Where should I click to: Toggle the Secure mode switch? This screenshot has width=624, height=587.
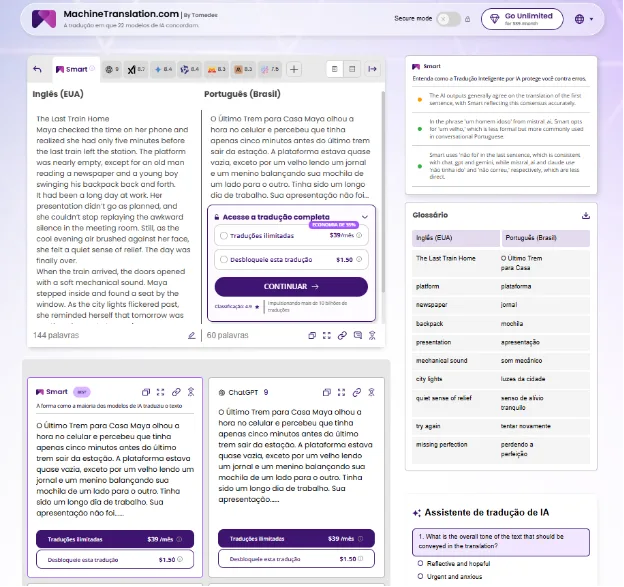448,19
